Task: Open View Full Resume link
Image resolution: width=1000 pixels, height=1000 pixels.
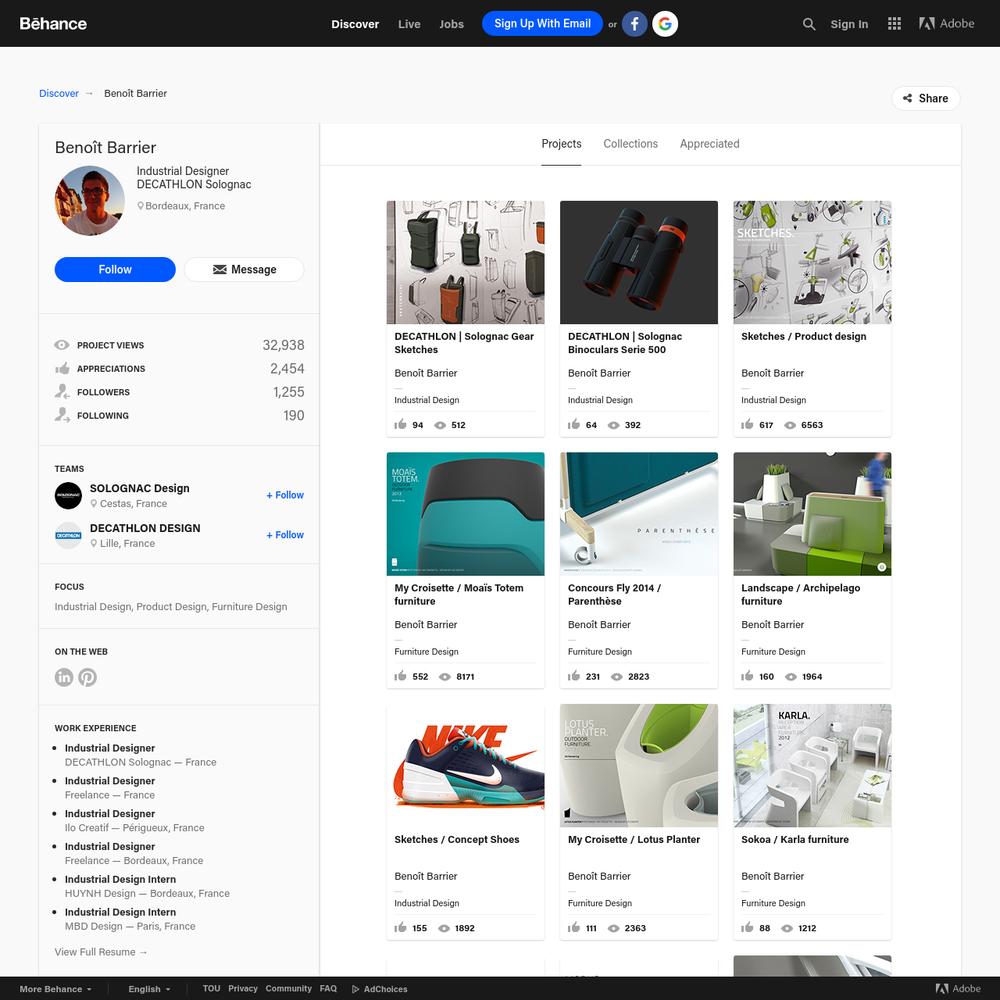Action: click(x=101, y=952)
